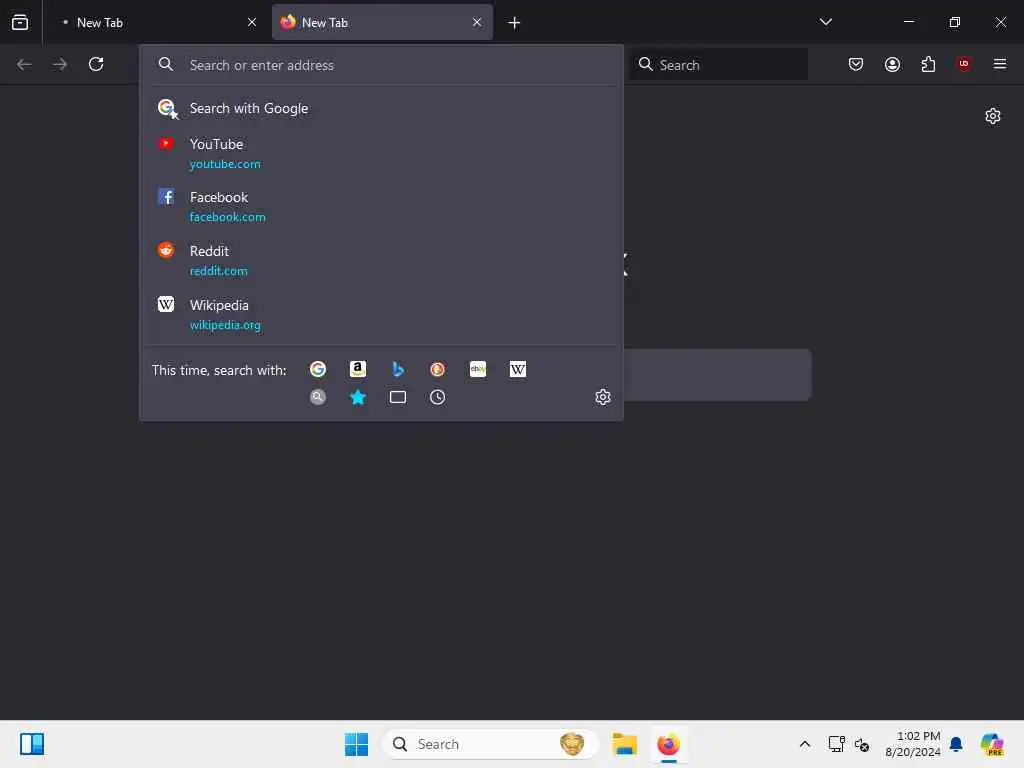The width and height of the screenshot is (1024, 768).
Task: Click the Search or enter address field
Action: click(382, 65)
